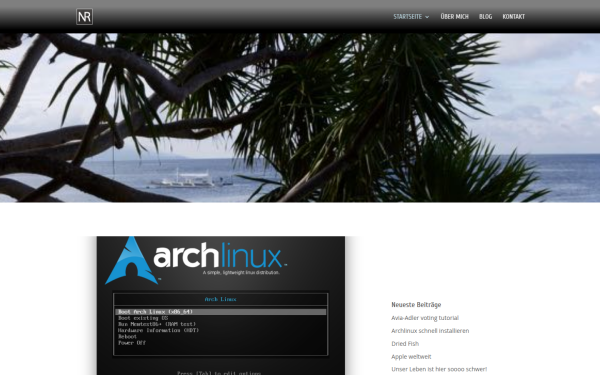Open the Blog page
600x375 pixels.
(x=486, y=16)
